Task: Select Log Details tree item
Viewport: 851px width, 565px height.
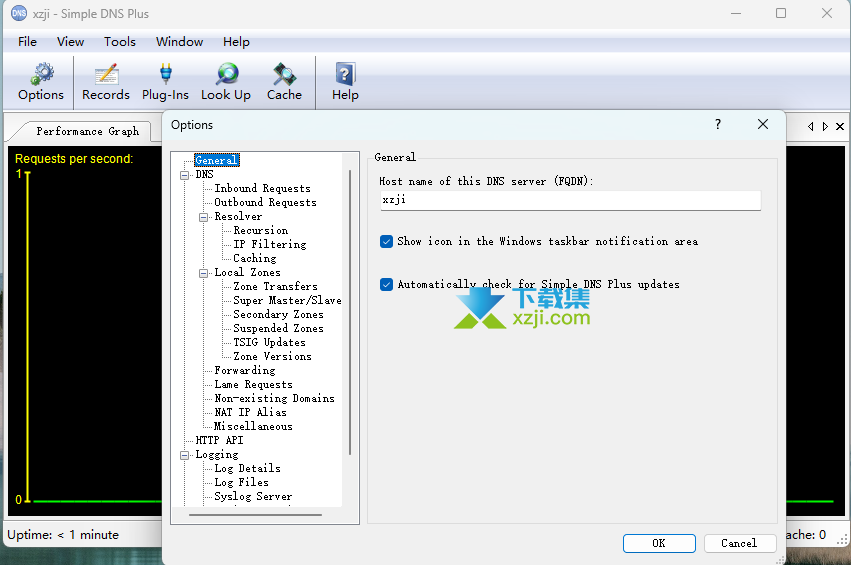Action: tap(247, 469)
